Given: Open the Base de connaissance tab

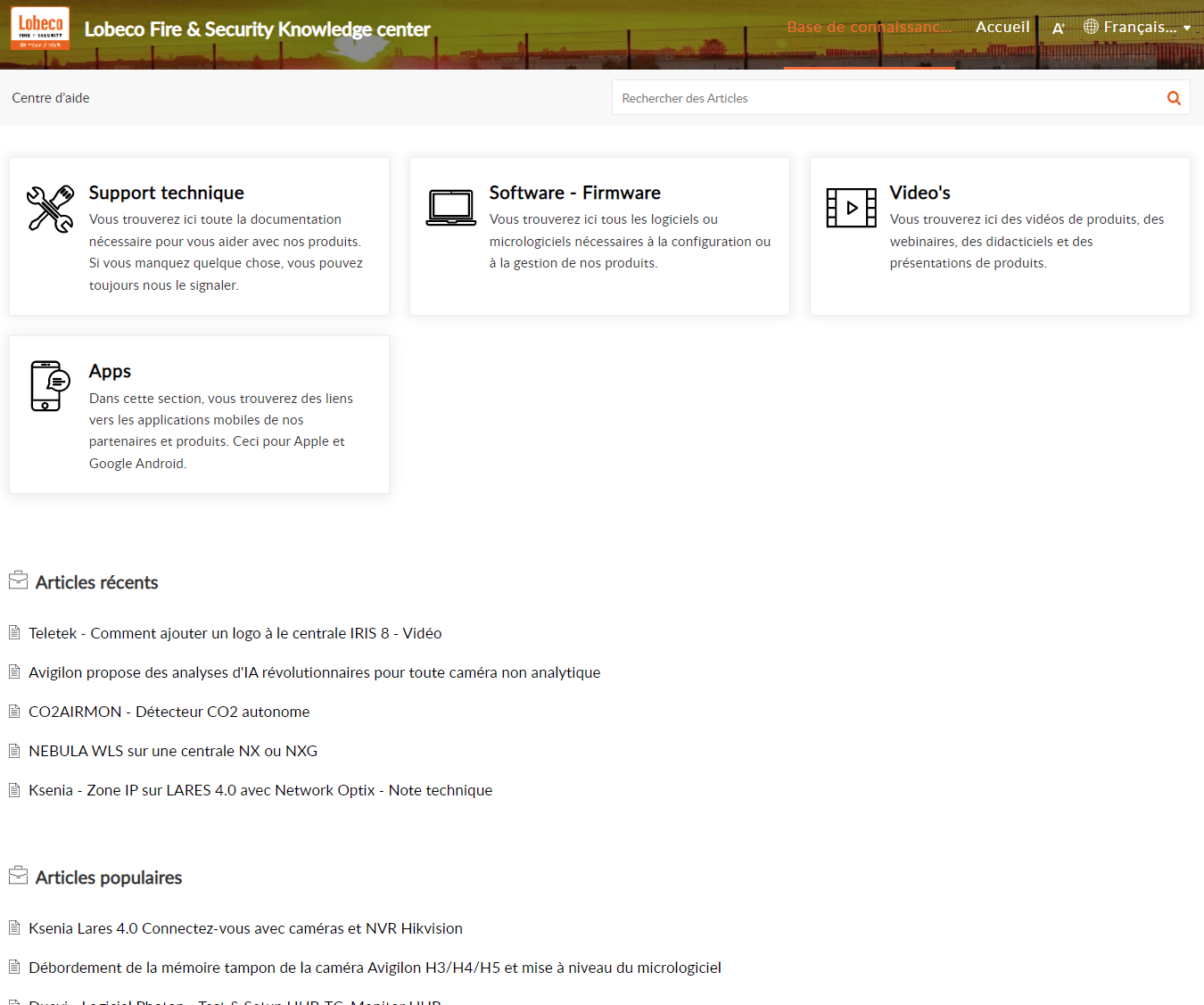Looking at the screenshot, I should coord(869,28).
